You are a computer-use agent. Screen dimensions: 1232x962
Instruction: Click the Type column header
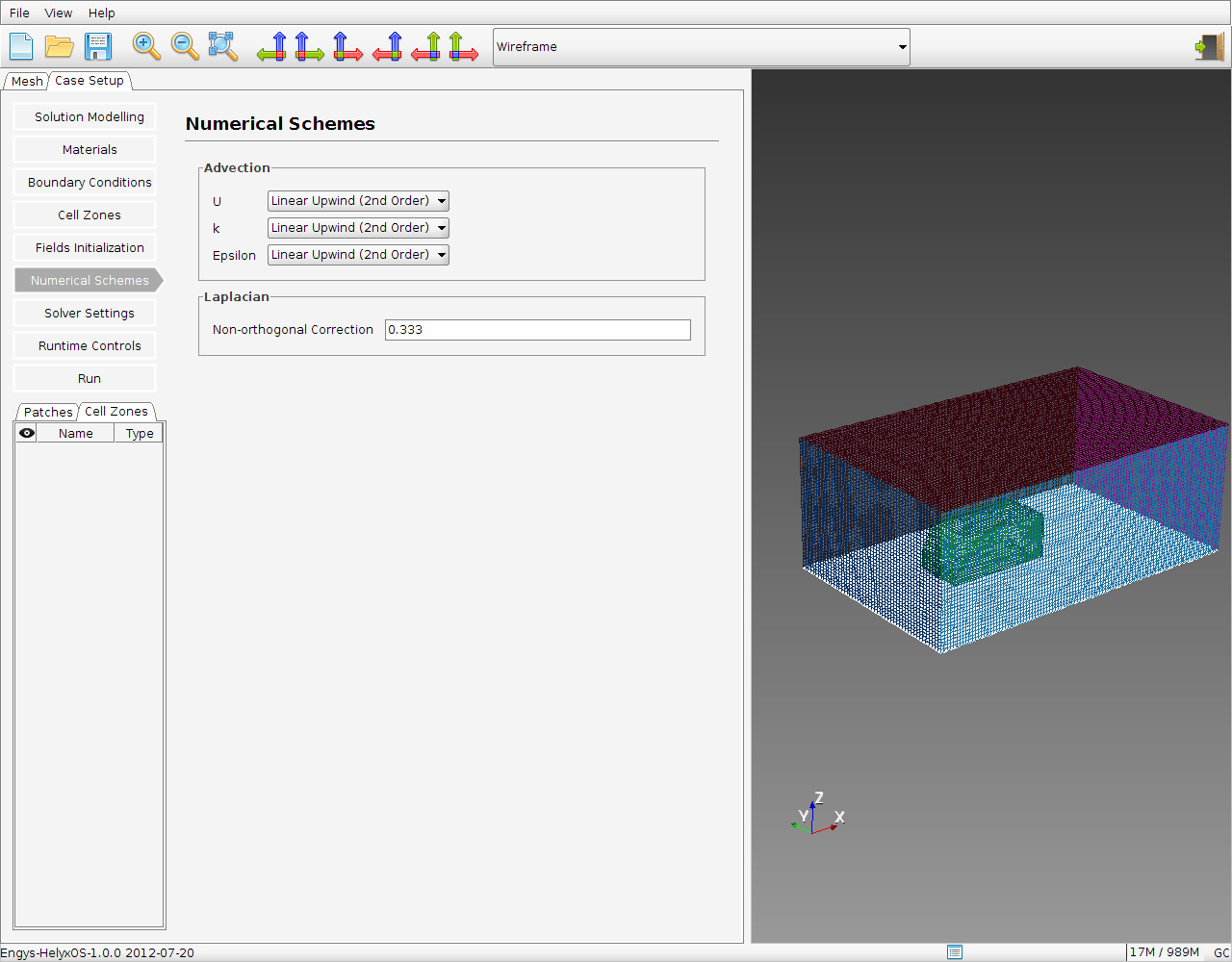click(x=140, y=433)
